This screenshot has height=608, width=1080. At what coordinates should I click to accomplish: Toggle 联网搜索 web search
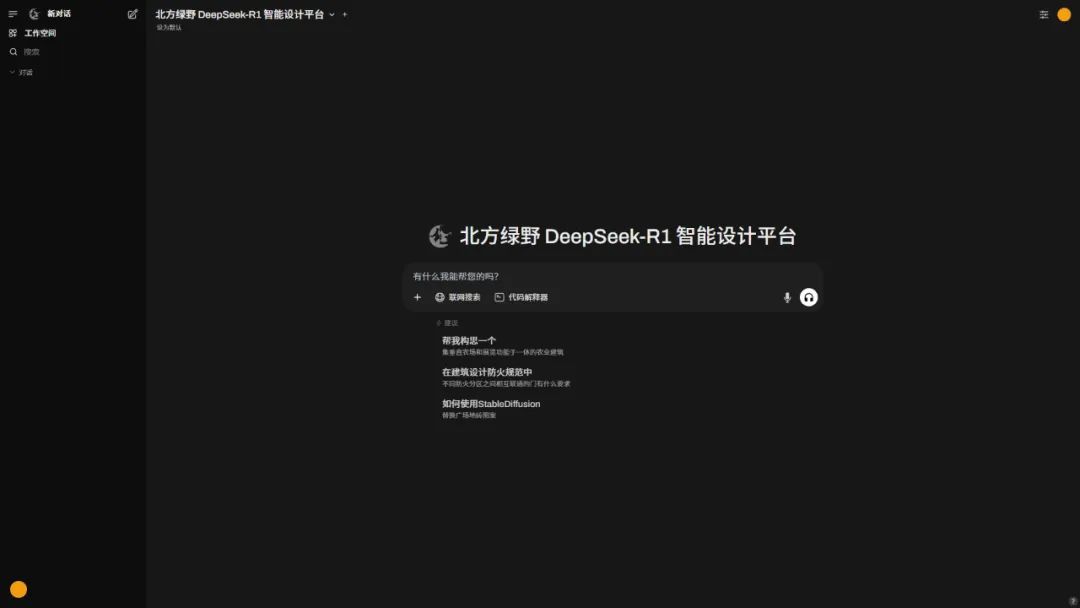[458, 297]
